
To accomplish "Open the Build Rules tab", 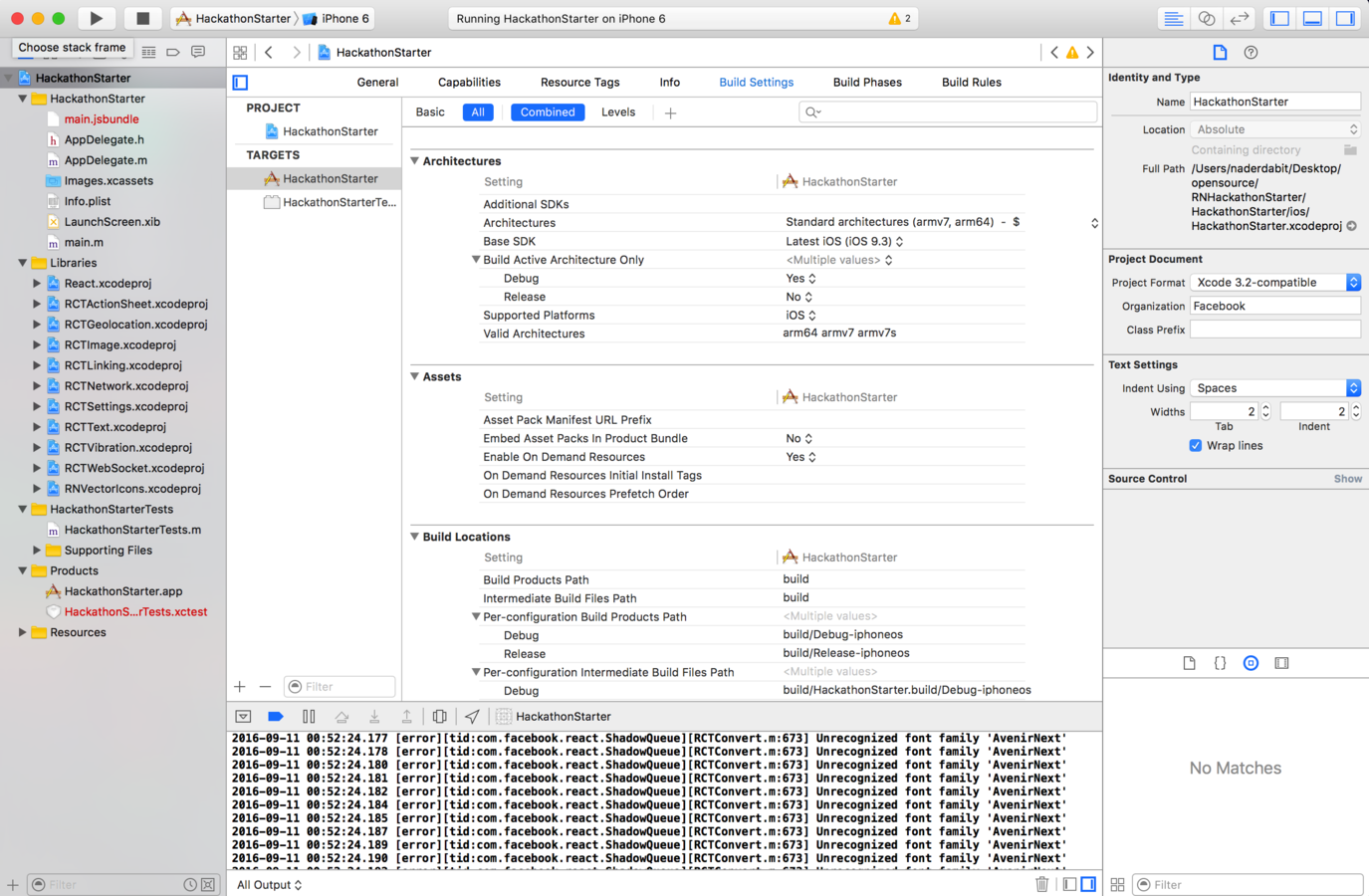I will click(x=972, y=83).
